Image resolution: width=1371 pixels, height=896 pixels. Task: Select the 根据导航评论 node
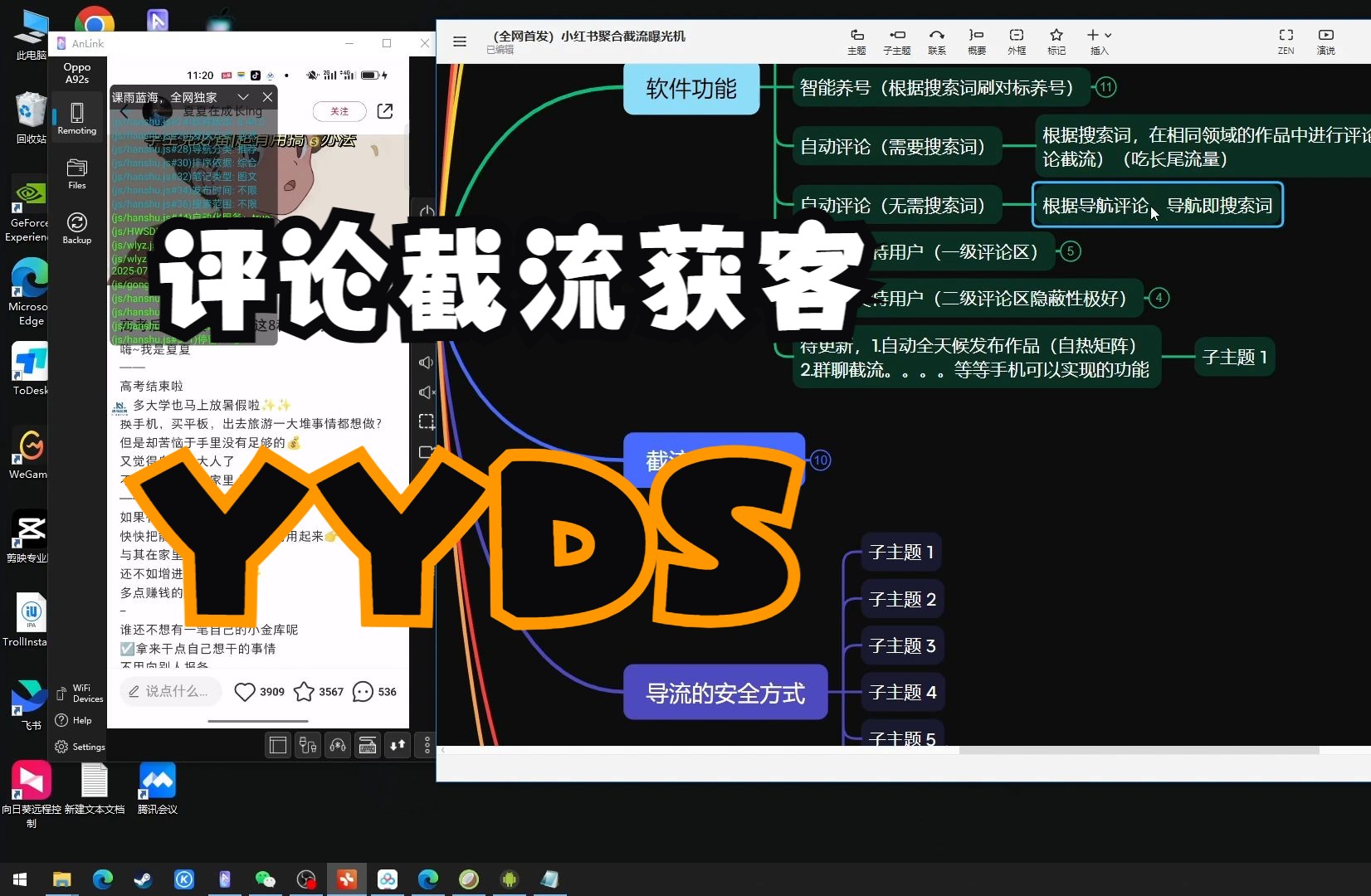tap(1157, 205)
